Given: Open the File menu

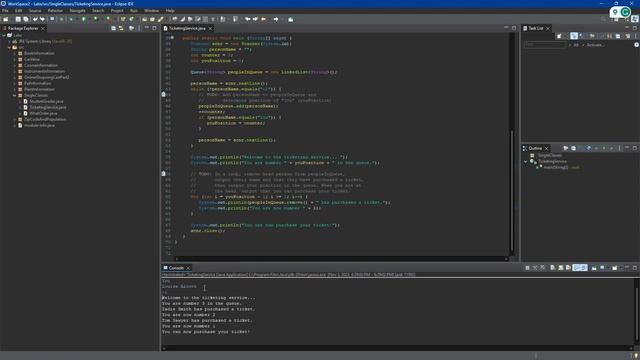Looking at the screenshot, I should click(5, 11).
